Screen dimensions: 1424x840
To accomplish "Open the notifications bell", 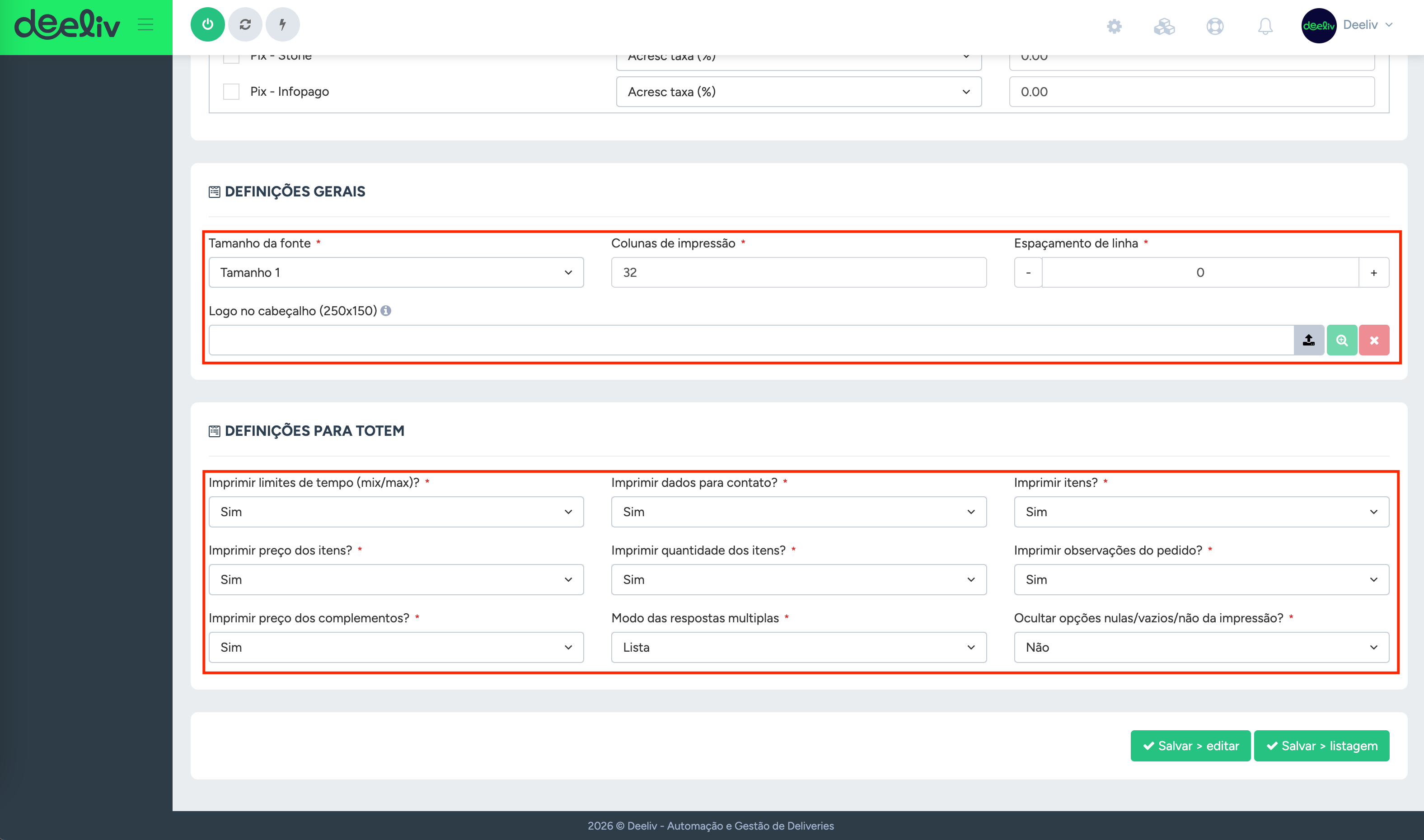I will point(1265,26).
